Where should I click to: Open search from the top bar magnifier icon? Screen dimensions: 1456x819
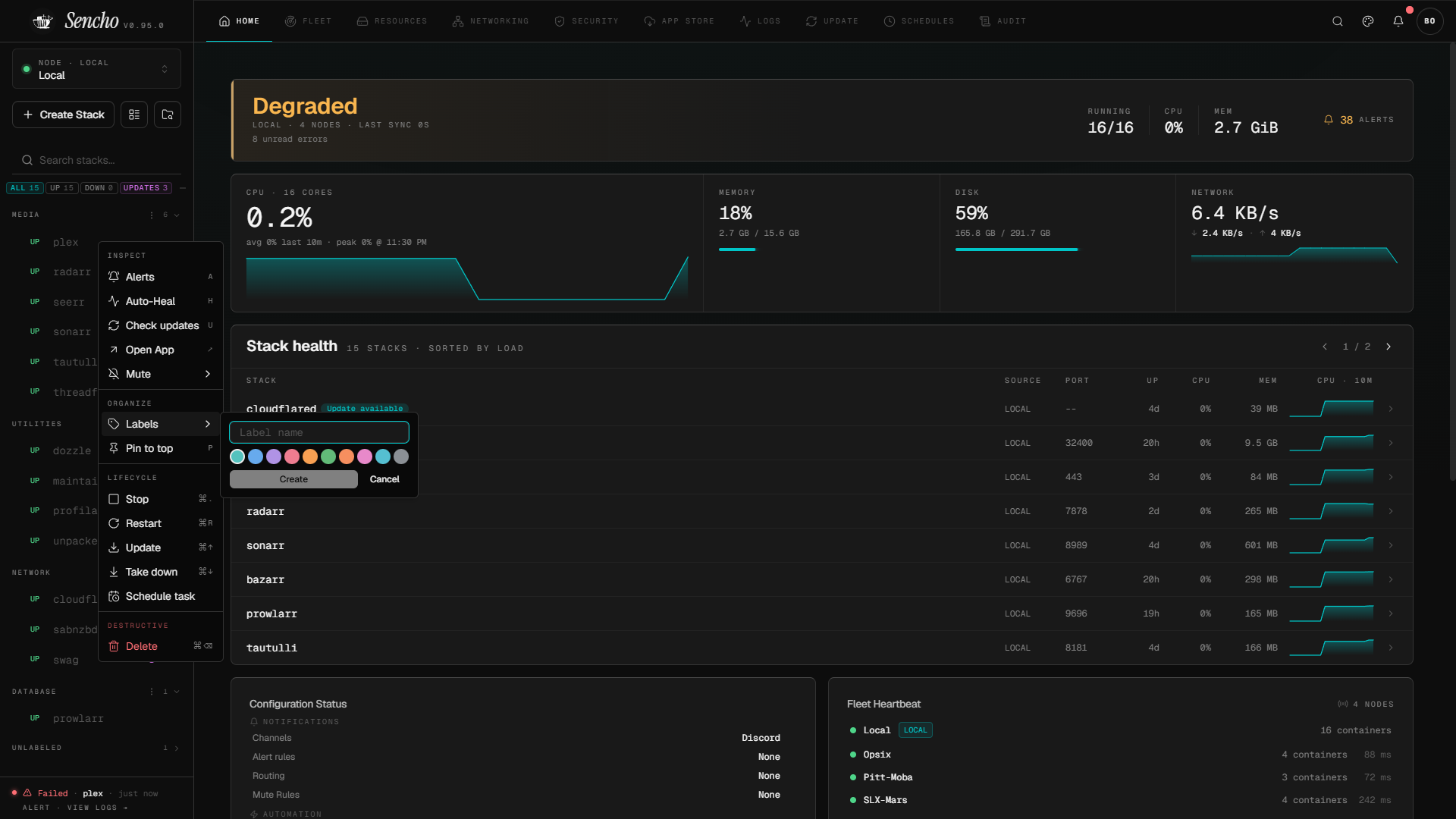tap(1338, 21)
